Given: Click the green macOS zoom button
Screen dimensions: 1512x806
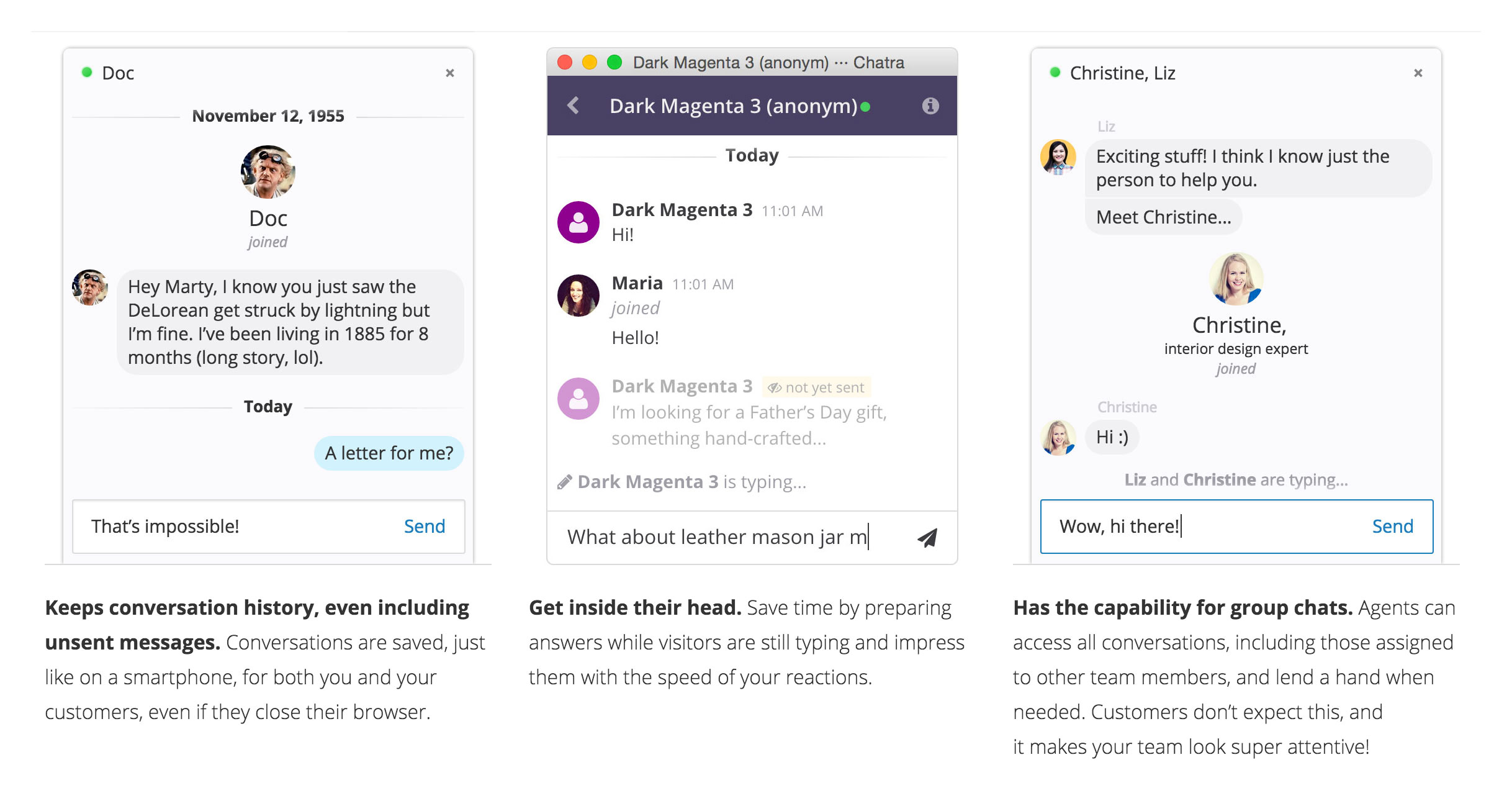Looking at the screenshot, I should (x=614, y=63).
